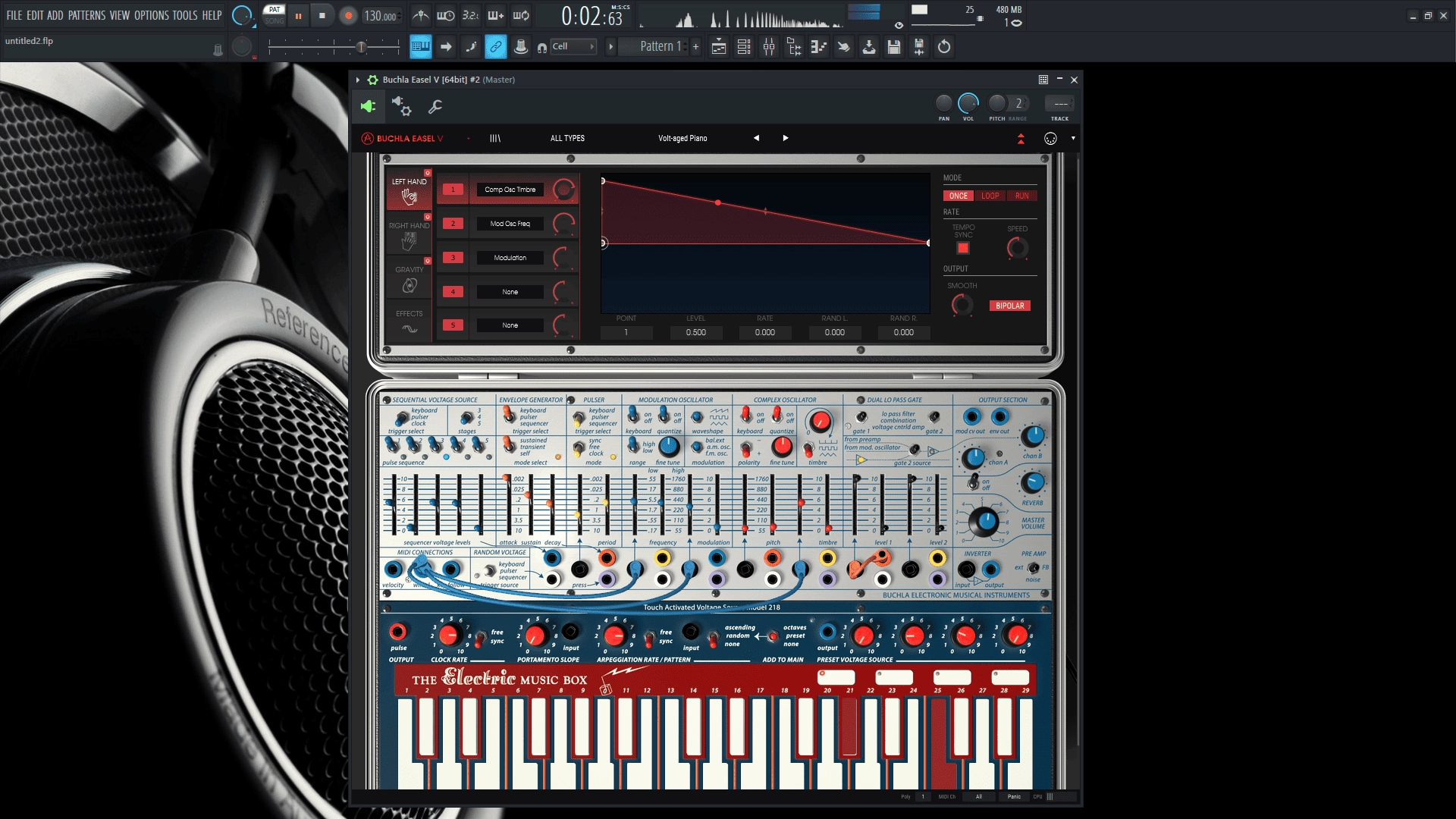This screenshot has height=819, width=1456.
Task: Click the undo history circular arrow icon
Action: coord(944,47)
